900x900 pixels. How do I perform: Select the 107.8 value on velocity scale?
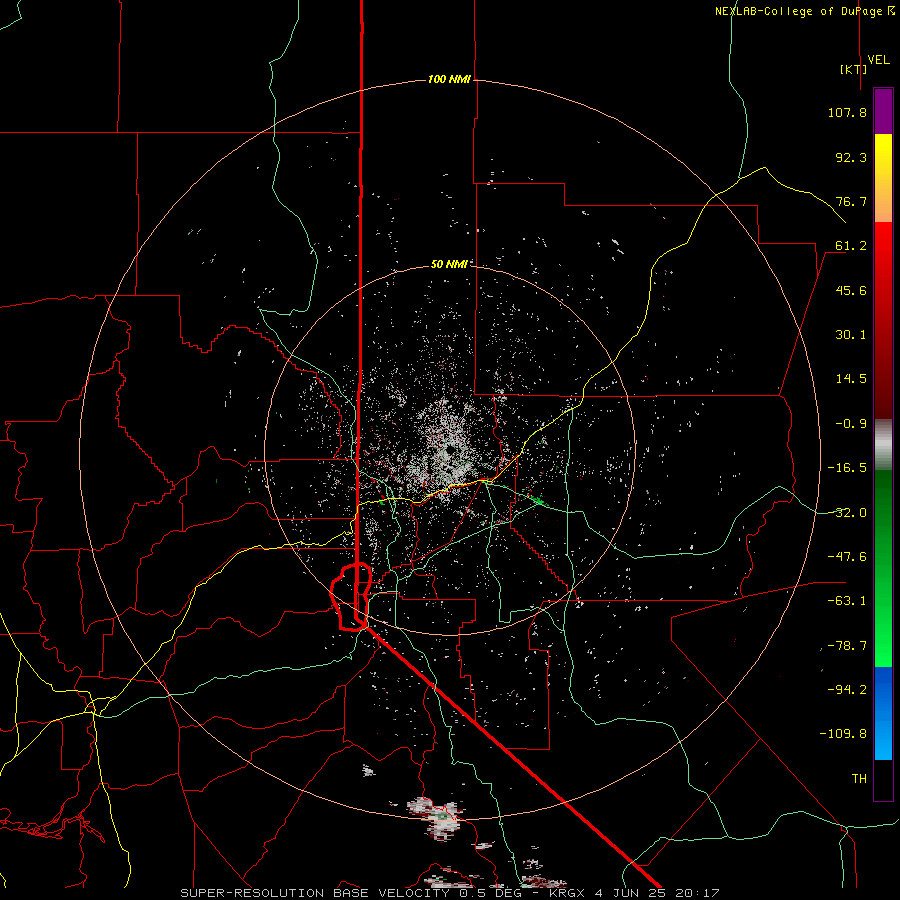[847, 112]
